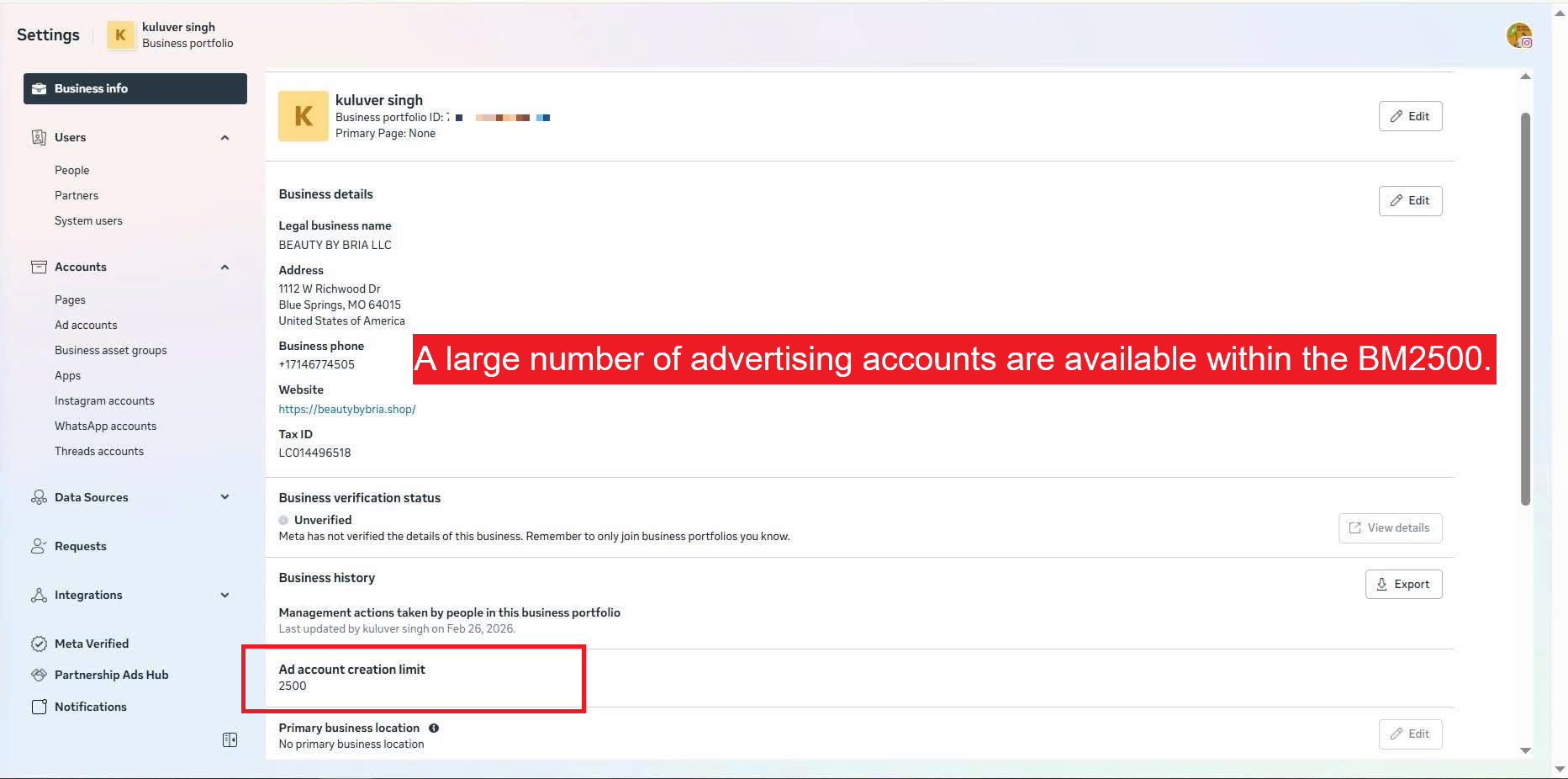The height and width of the screenshot is (779, 1568).
Task: Click the Partnership Ads Hub handshake icon
Action: coord(39,675)
